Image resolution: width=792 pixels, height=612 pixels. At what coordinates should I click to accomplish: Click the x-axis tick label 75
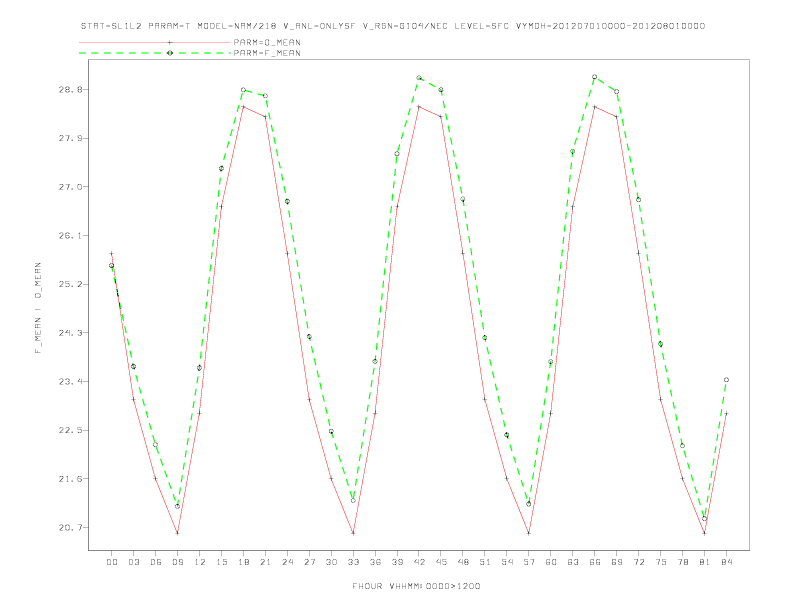[661, 562]
